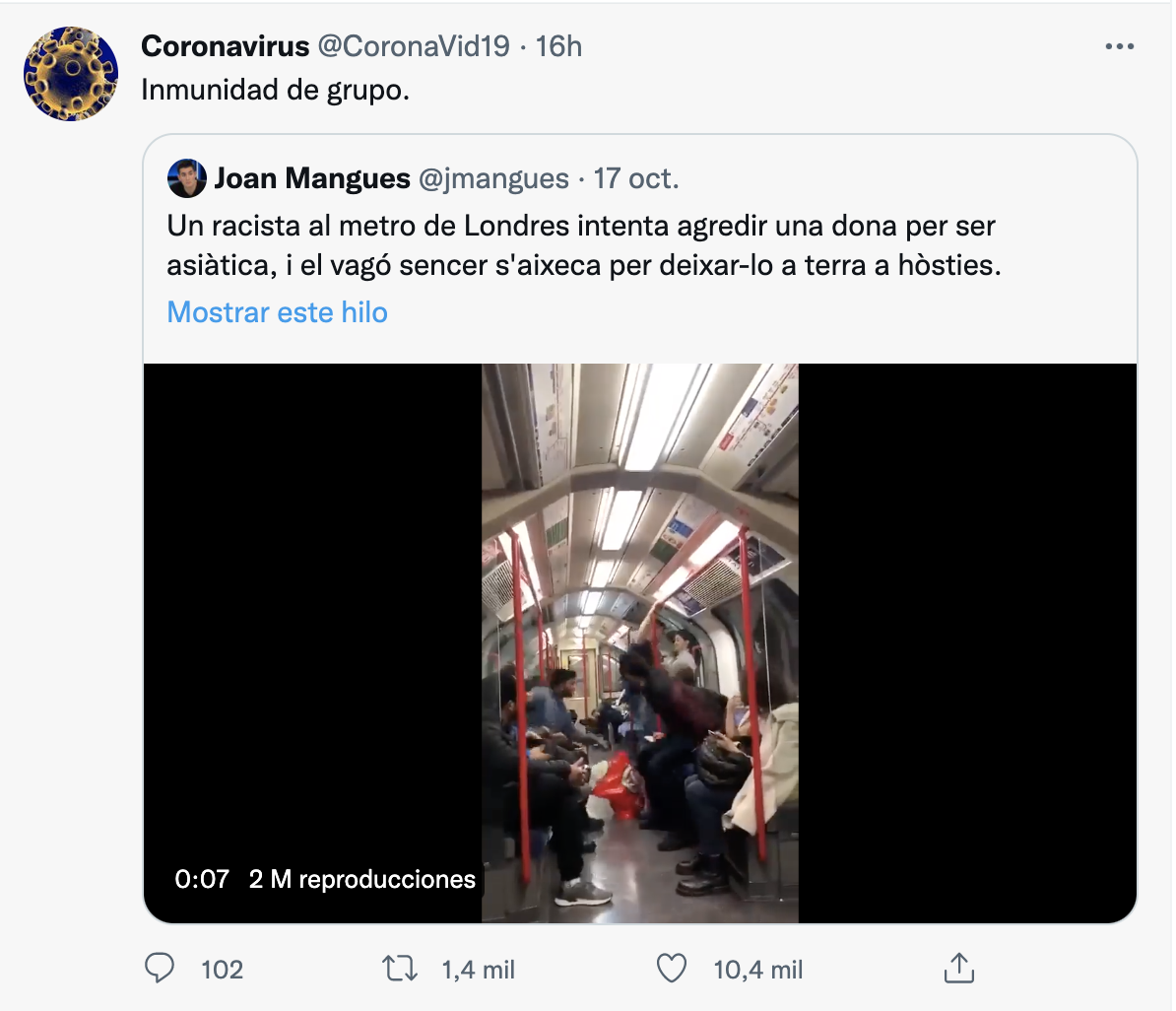Viewport: 1176px width, 1011px height.
Task: Click the 102 replies count
Action: 222,969
